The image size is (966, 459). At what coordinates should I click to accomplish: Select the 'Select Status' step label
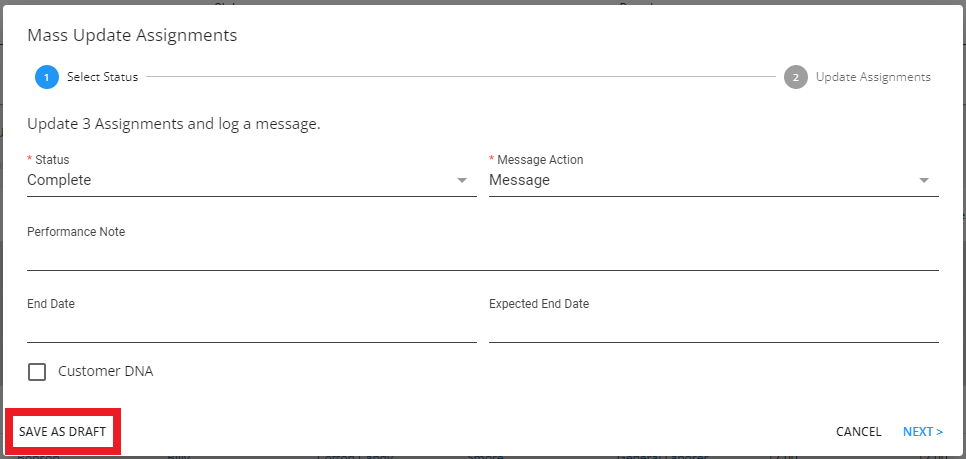[x=102, y=77]
